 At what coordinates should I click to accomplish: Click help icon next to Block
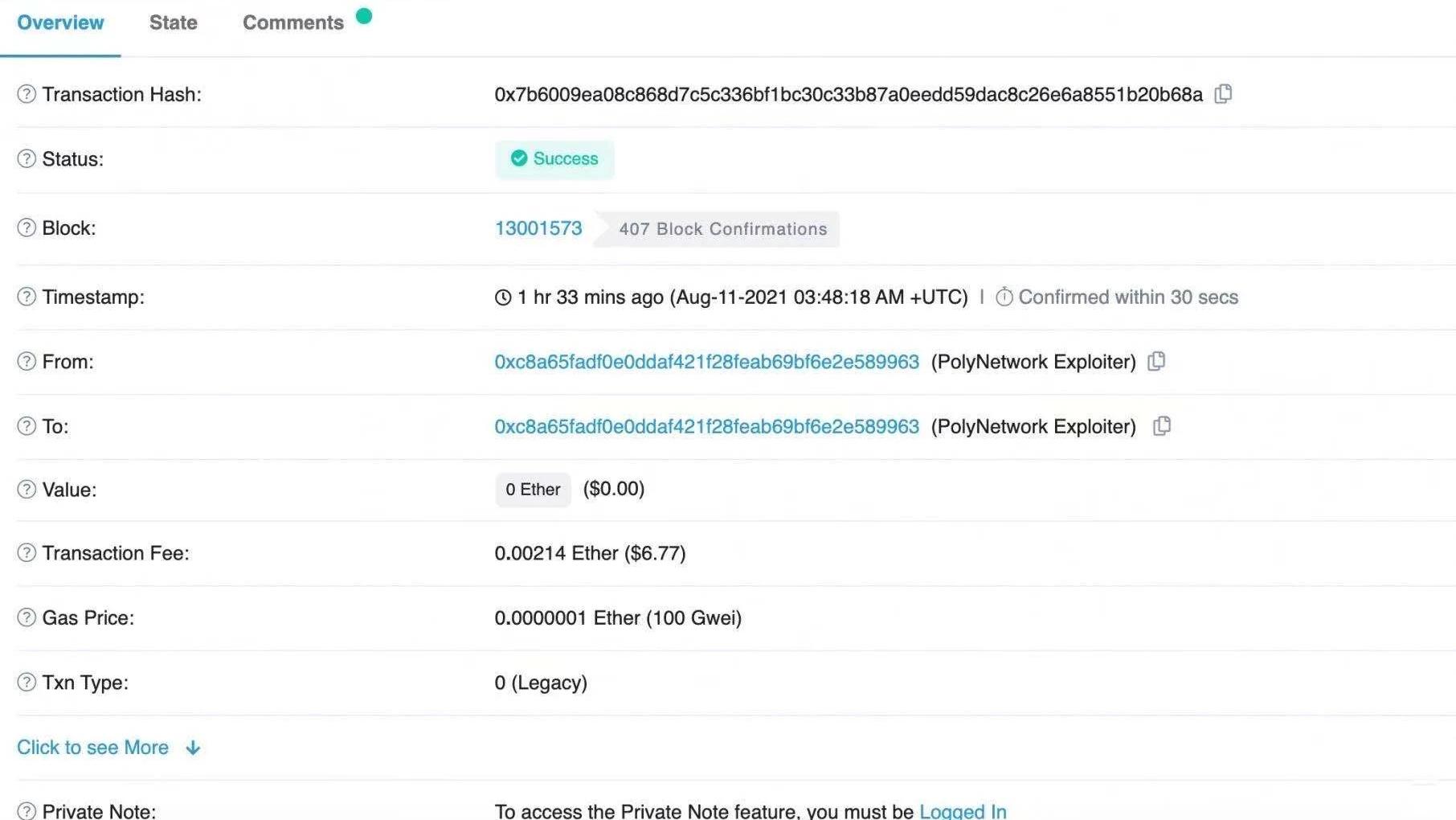(27, 228)
